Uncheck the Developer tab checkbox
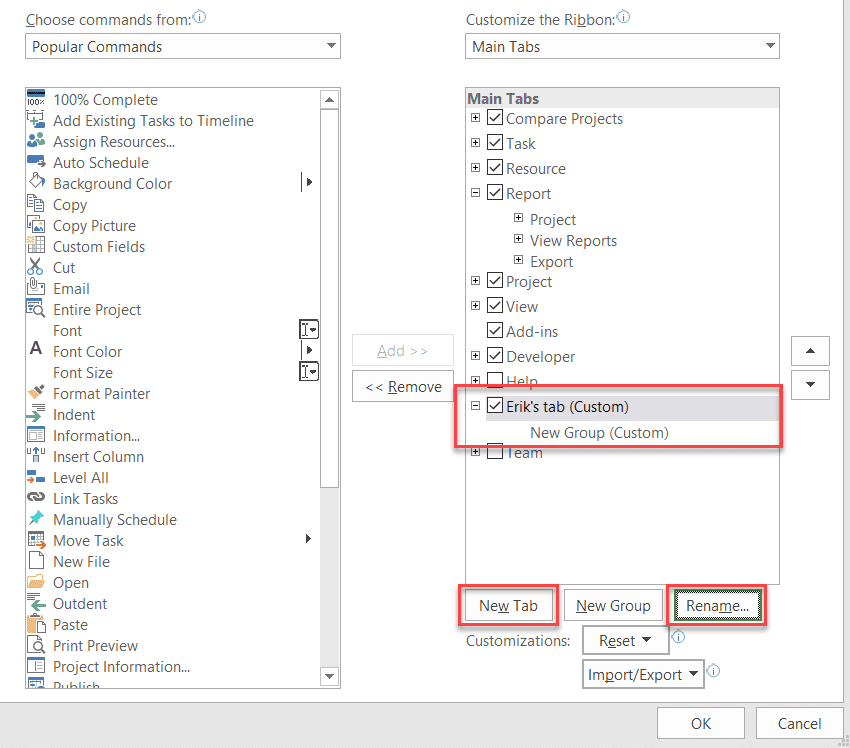 [495, 356]
